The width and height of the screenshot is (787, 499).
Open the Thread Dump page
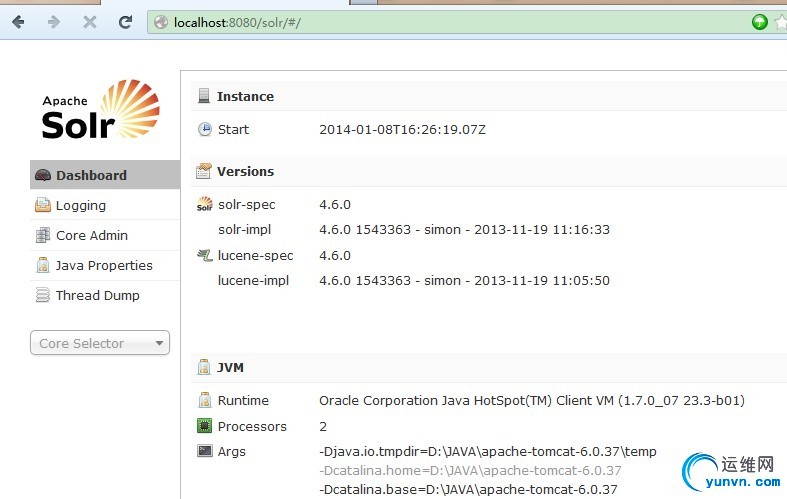pos(105,295)
